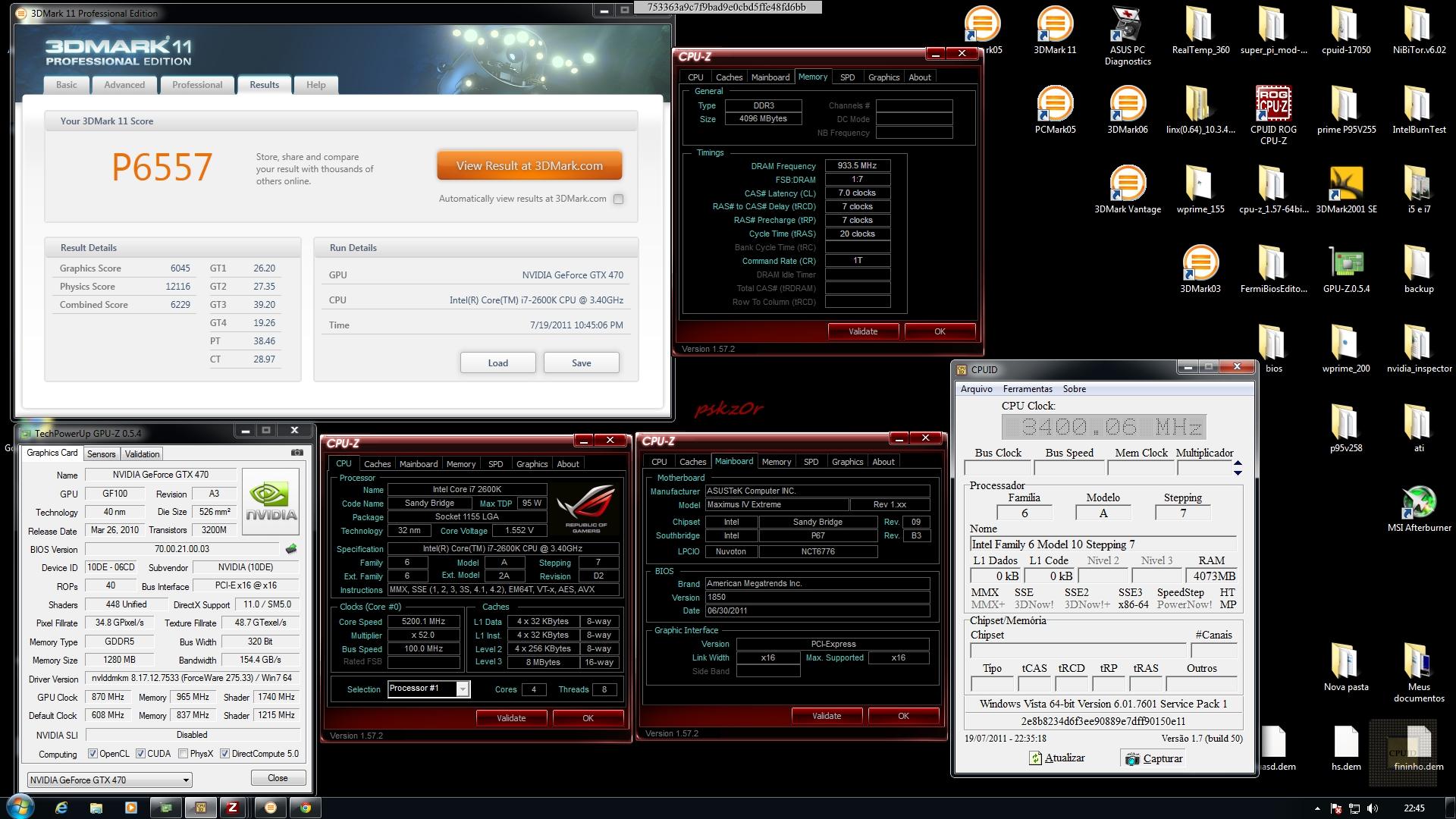
Task: Open the nvidia_inspector folder on the desktop
Action: point(1419,349)
